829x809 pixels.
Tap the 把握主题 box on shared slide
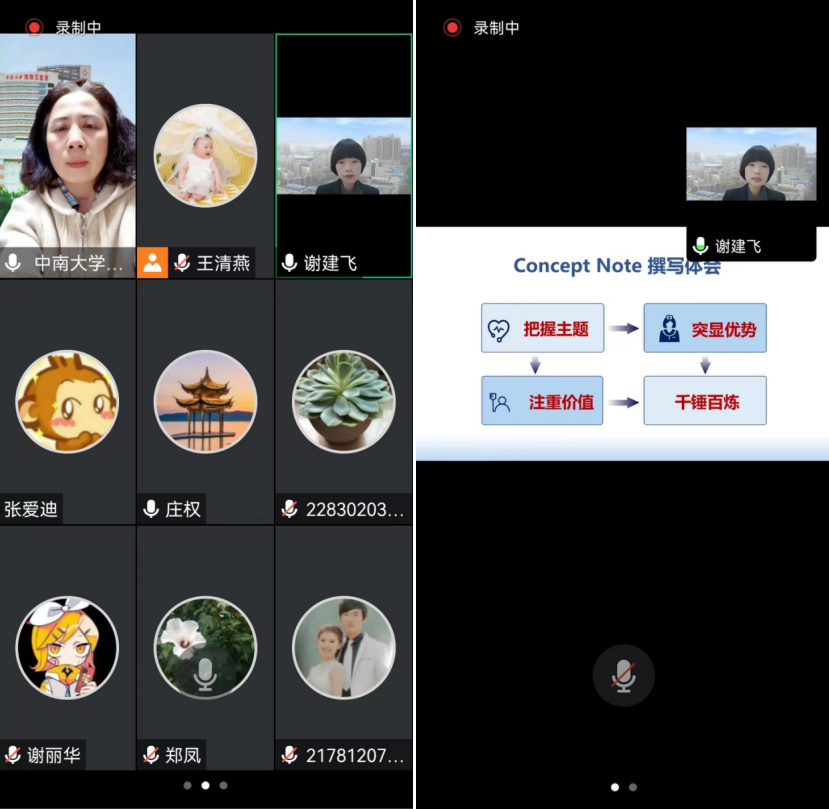point(542,328)
